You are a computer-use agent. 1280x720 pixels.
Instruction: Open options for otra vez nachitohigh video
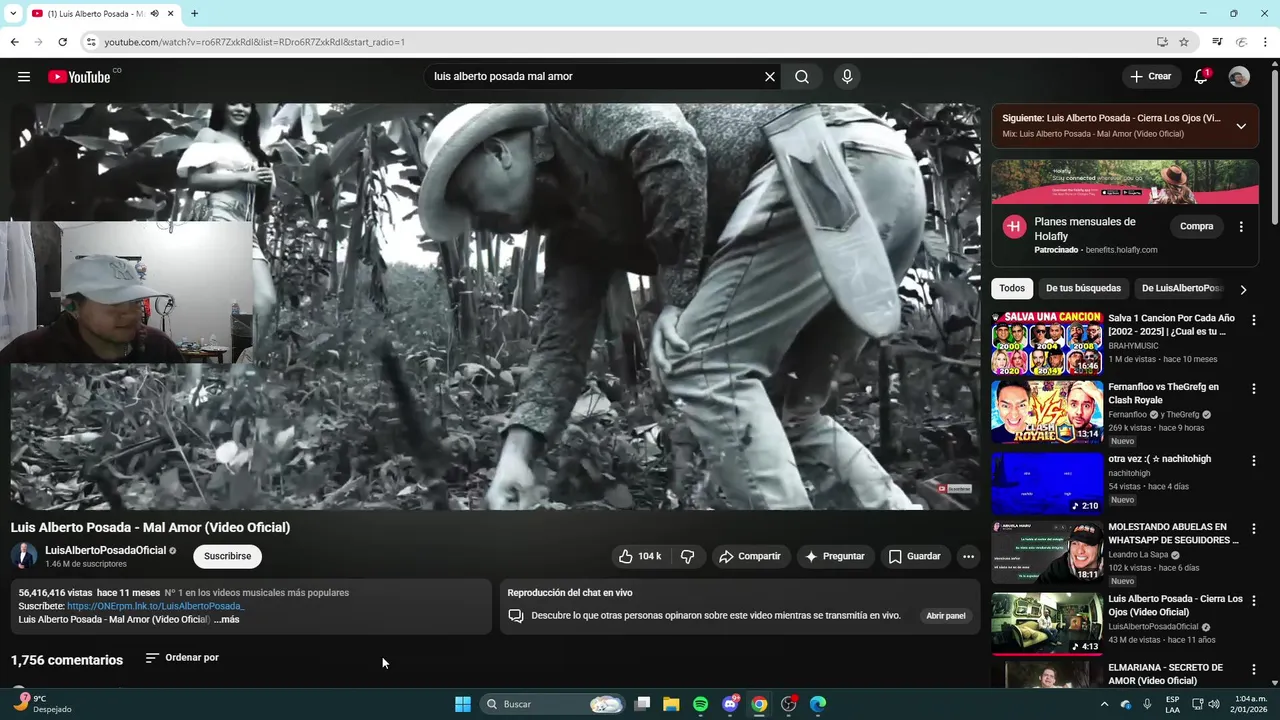point(1253,460)
